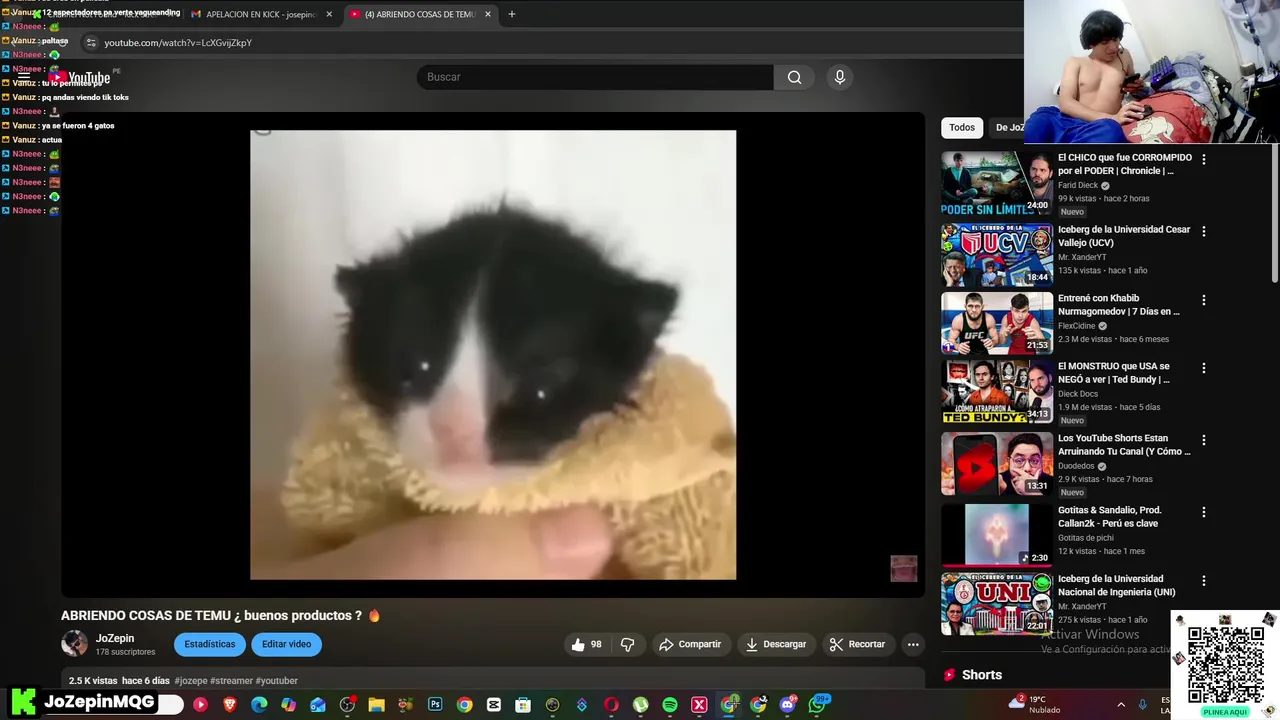
Task: Focus the Buscar search field
Action: [x=595, y=77]
